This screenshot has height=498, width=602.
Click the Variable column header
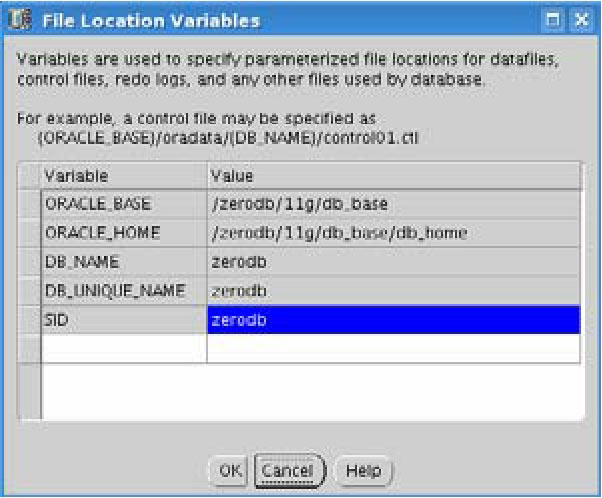click(124, 176)
